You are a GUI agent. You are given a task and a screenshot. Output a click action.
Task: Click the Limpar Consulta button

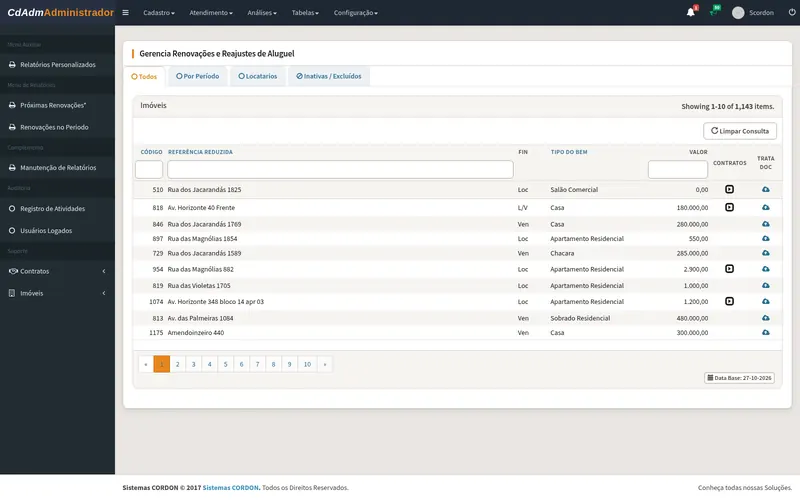(740, 131)
